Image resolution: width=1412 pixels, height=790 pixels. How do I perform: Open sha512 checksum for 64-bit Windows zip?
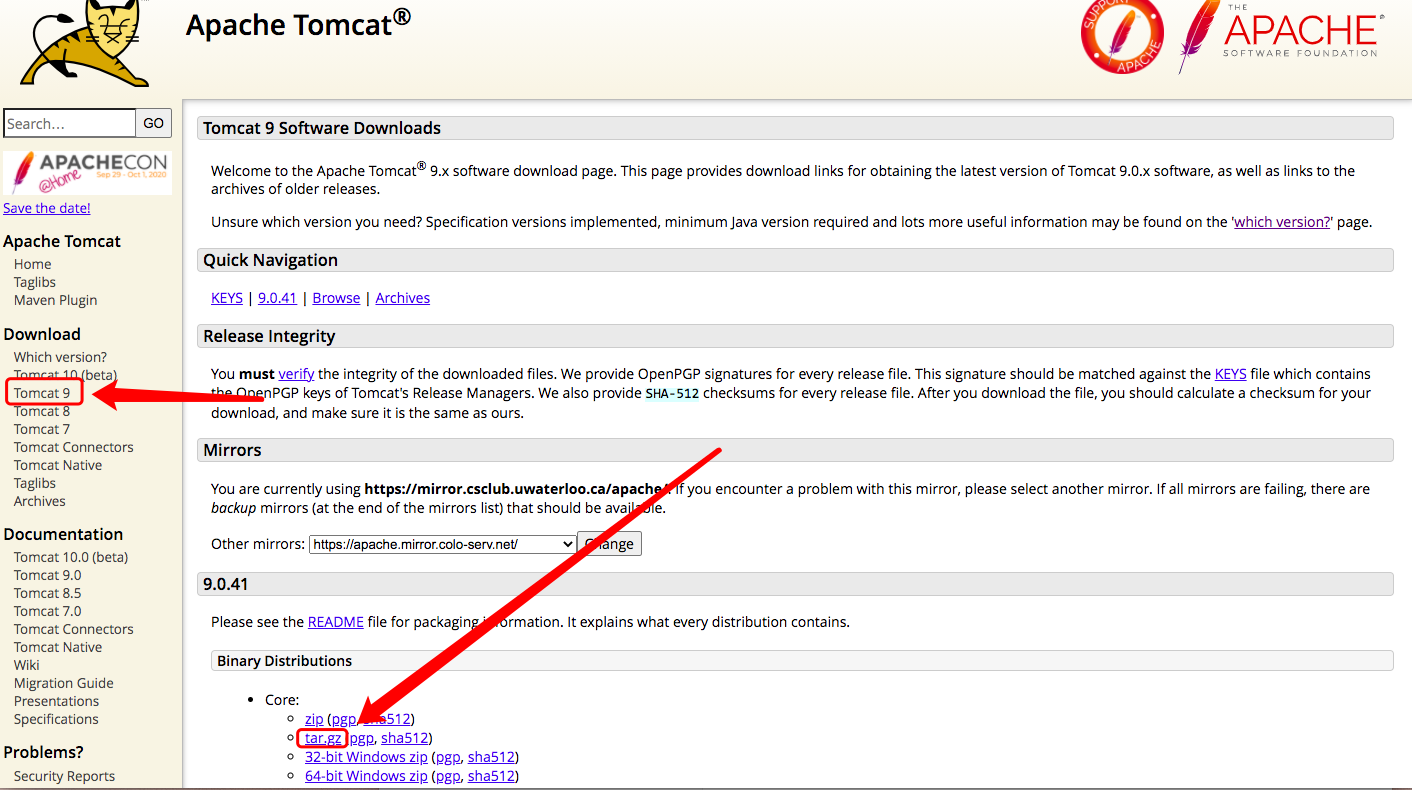click(491, 776)
